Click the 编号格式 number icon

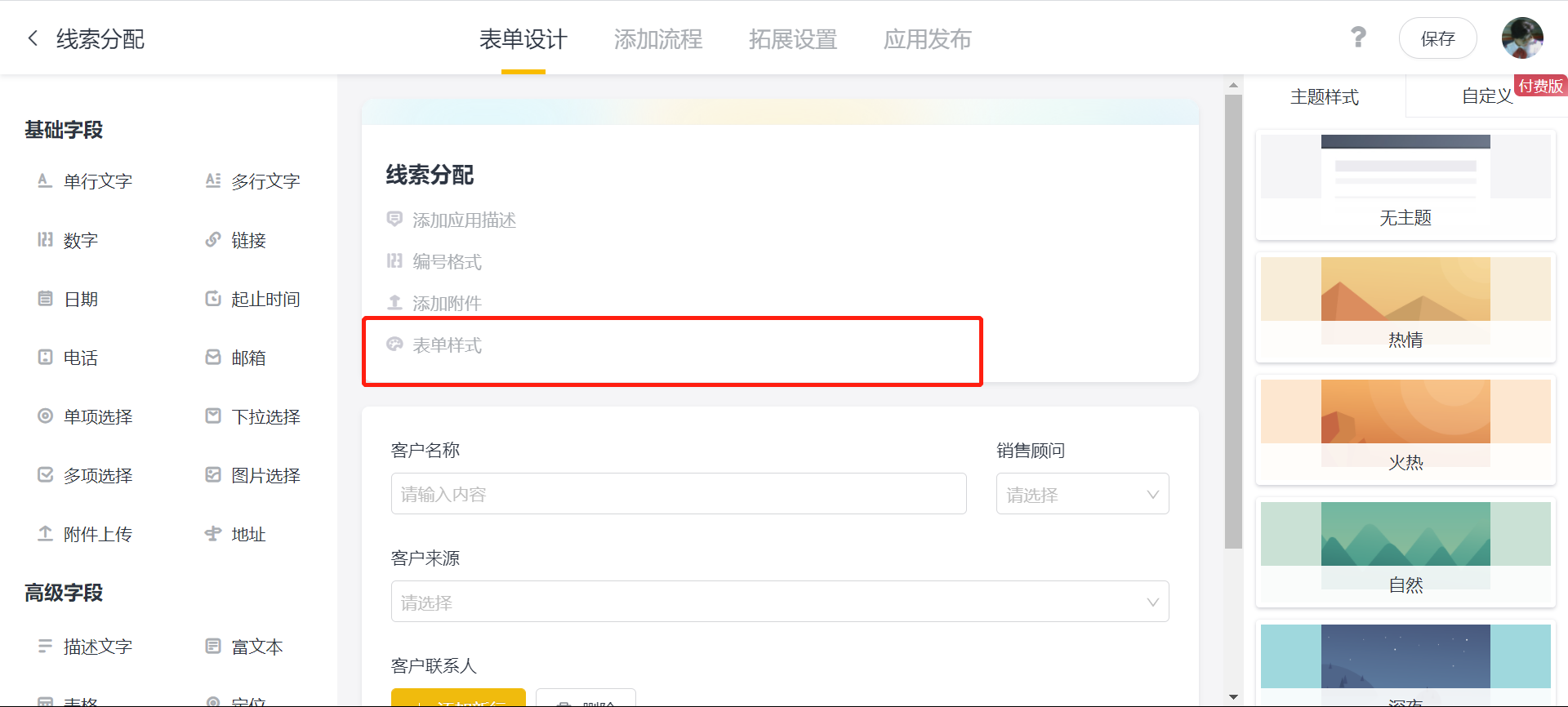[394, 261]
